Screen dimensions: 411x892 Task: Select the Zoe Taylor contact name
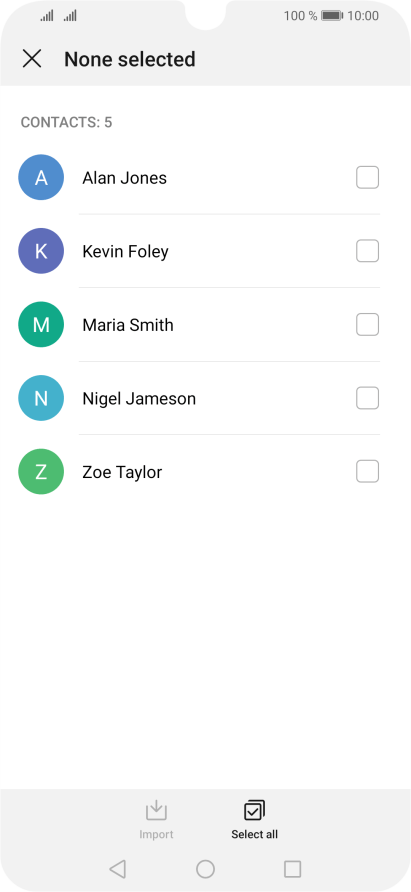[122, 472]
